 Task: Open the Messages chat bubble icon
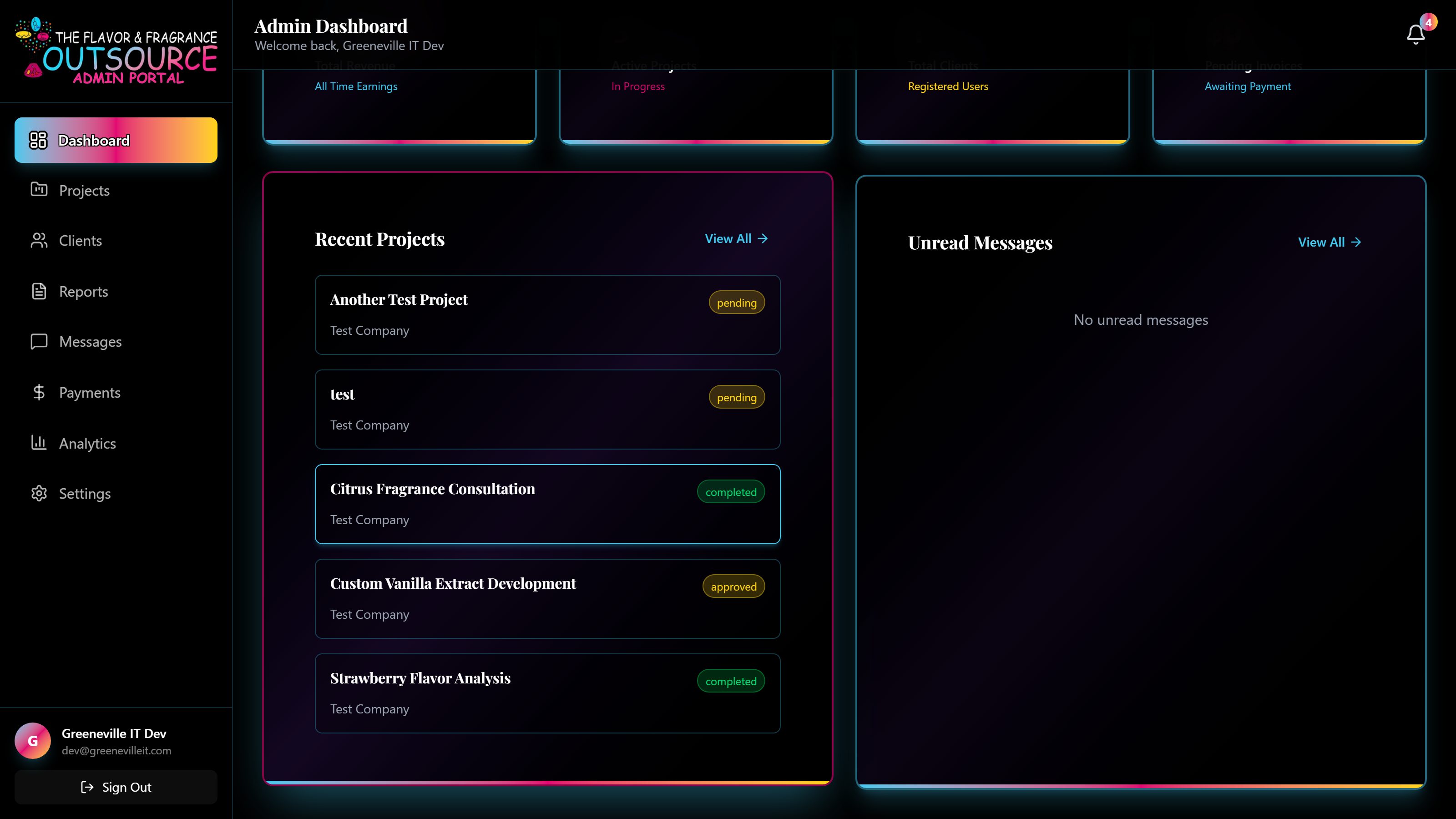[38, 341]
